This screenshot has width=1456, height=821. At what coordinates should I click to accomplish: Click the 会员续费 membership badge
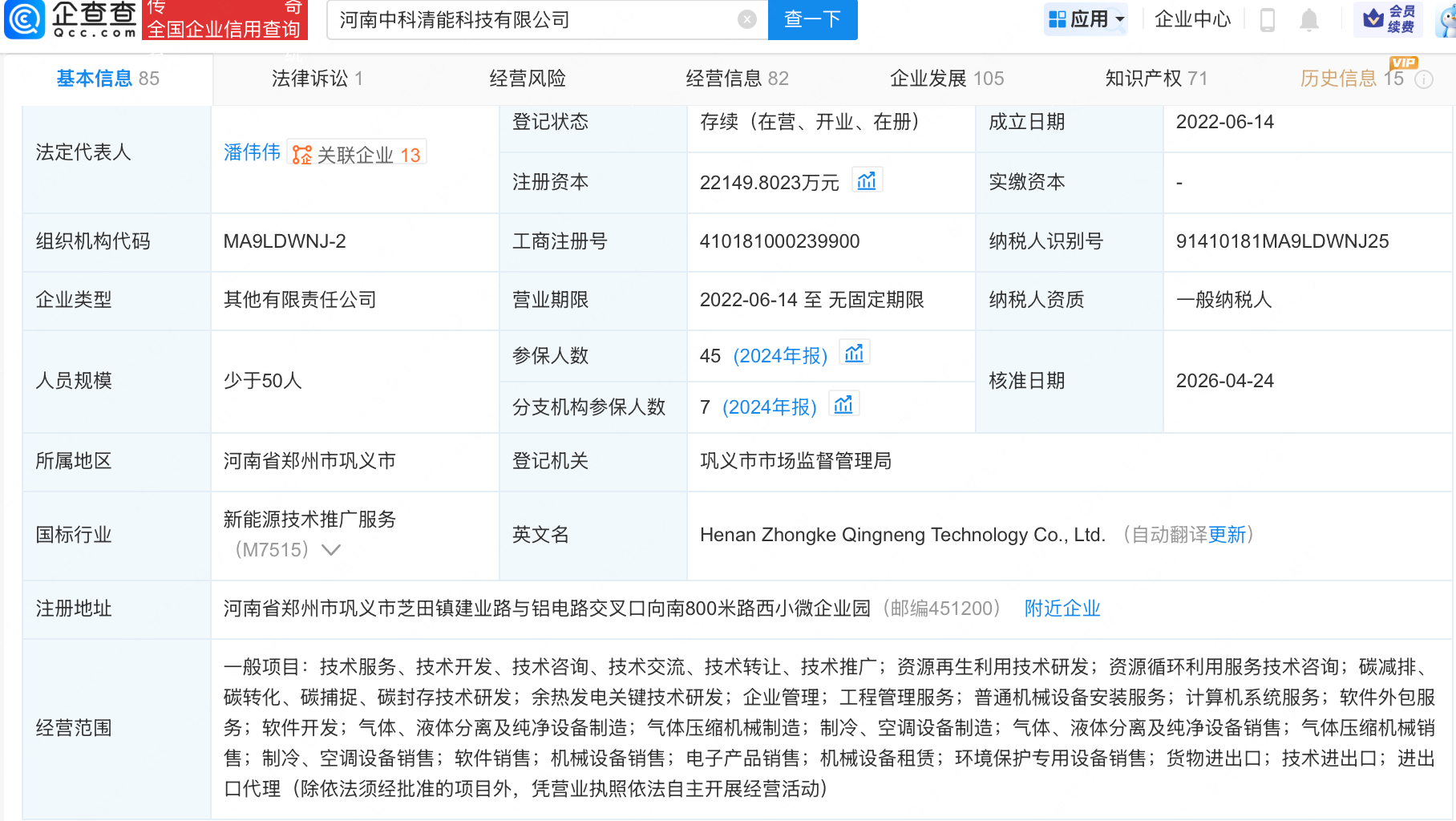pyautogui.click(x=1388, y=20)
